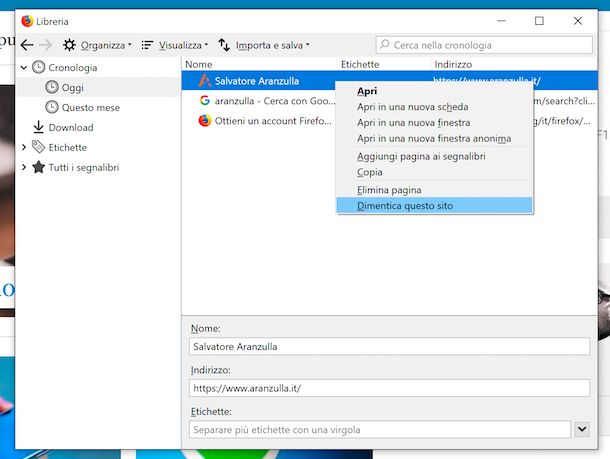Expand the Etichette tree node

(24, 147)
